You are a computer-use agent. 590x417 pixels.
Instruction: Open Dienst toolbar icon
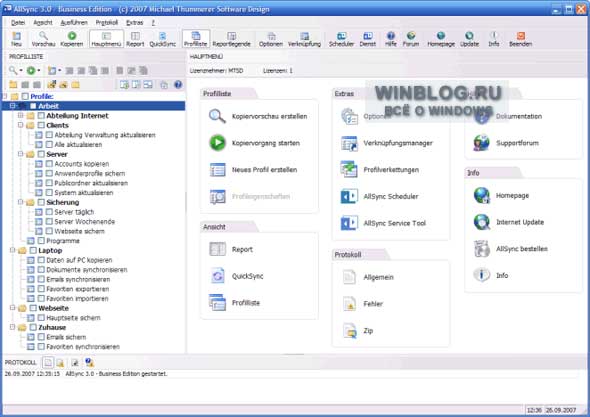pos(368,39)
